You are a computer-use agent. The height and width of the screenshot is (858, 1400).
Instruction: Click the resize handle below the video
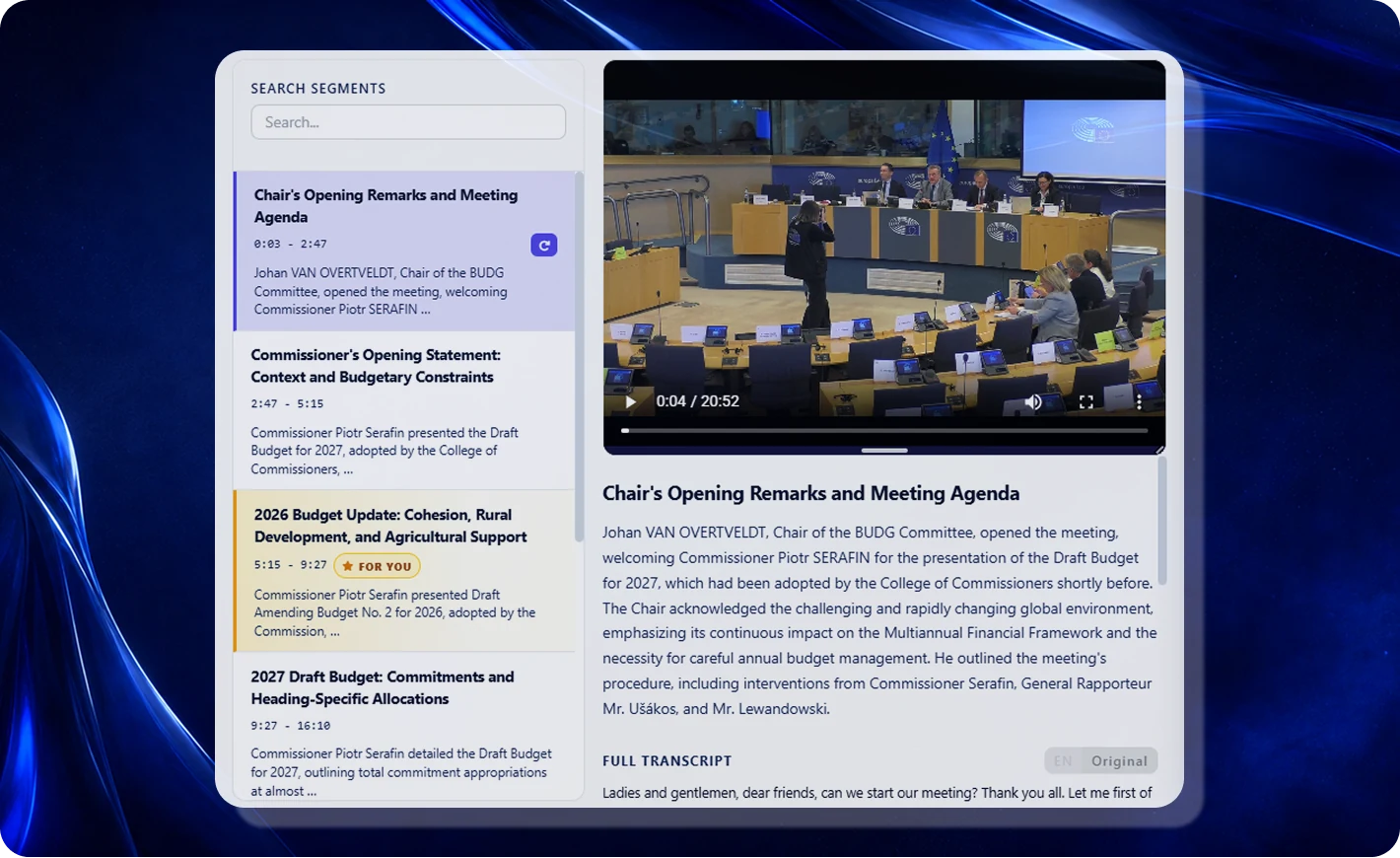pos(884,451)
